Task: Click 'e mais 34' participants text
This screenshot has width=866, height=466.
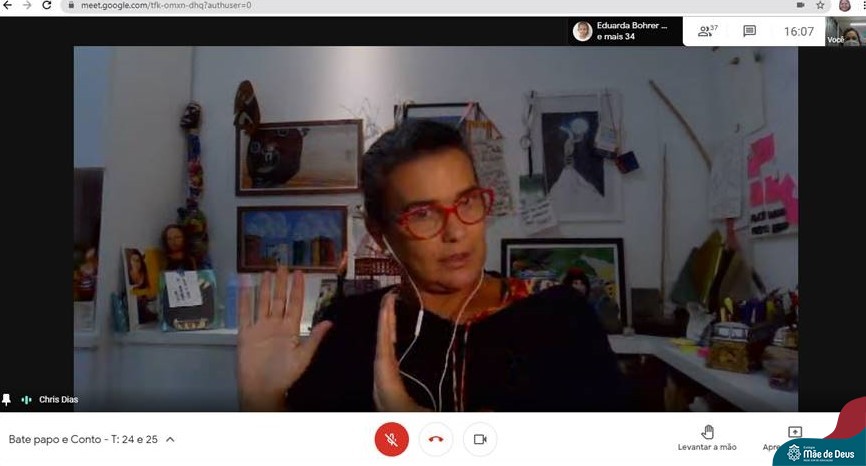Action: 615,36
